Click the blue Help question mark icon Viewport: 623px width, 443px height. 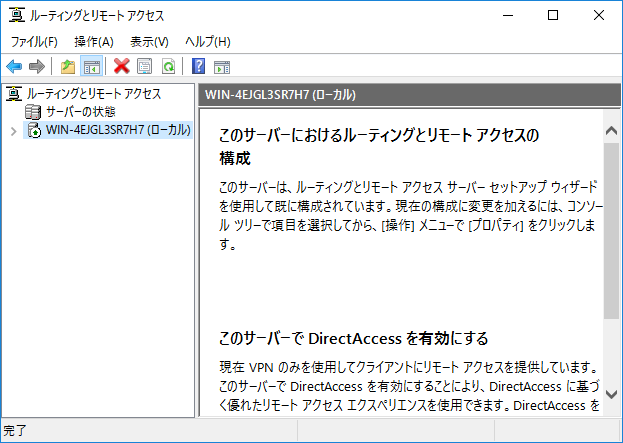click(x=198, y=66)
